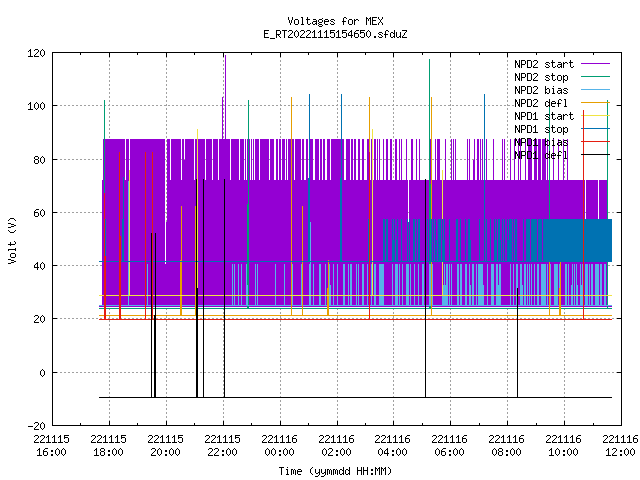This screenshot has height=480, width=640.
Task: Select the NPD2 defl legend label
Action: (541, 103)
